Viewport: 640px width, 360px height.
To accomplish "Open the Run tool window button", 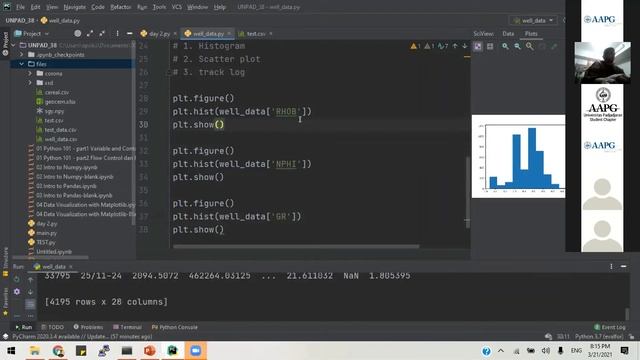I will click(24, 327).
